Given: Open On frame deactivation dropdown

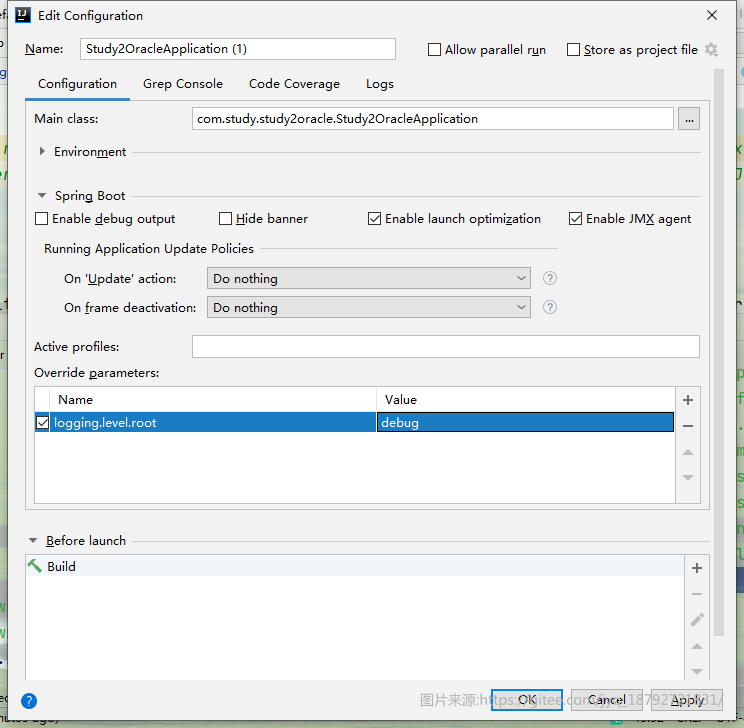Looking at the screenshot, I should click(x=369, y=307).
